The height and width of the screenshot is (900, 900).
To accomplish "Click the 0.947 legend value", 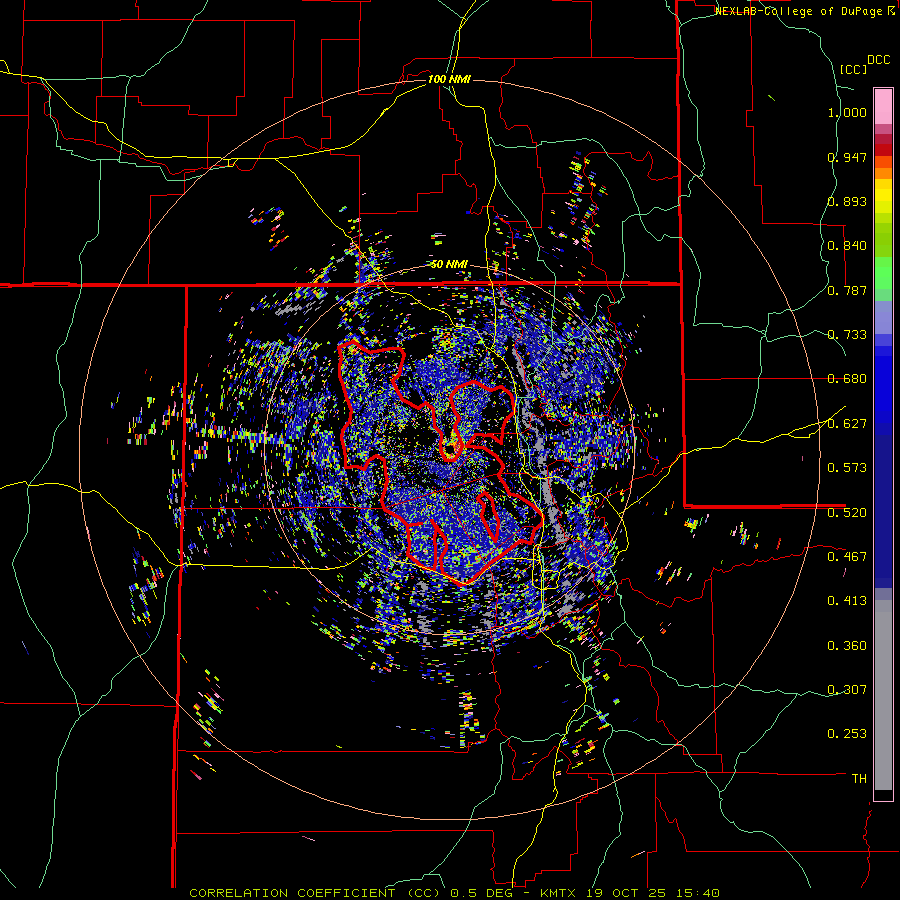I will 847,157.
